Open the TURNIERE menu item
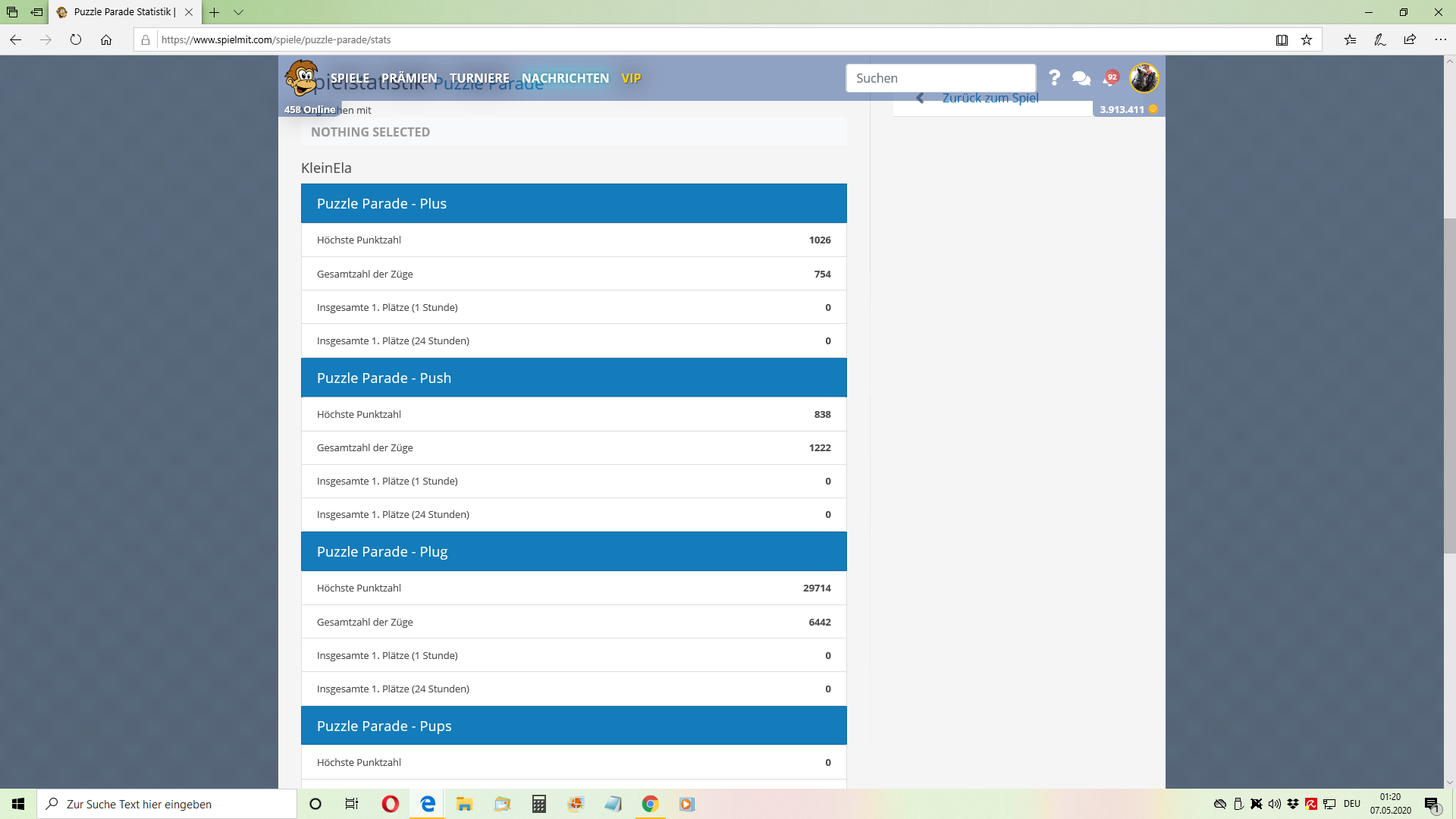Viewport: 1456px width, 819px height. click(479, 78)
